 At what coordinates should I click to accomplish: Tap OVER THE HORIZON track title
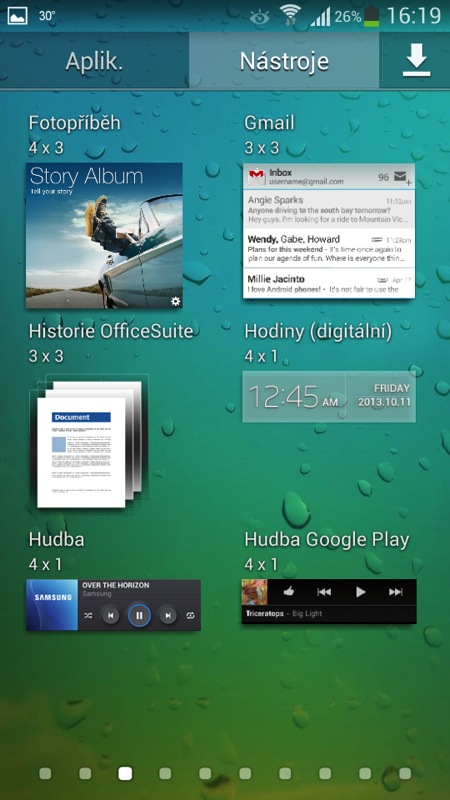[x=116, y=585]
